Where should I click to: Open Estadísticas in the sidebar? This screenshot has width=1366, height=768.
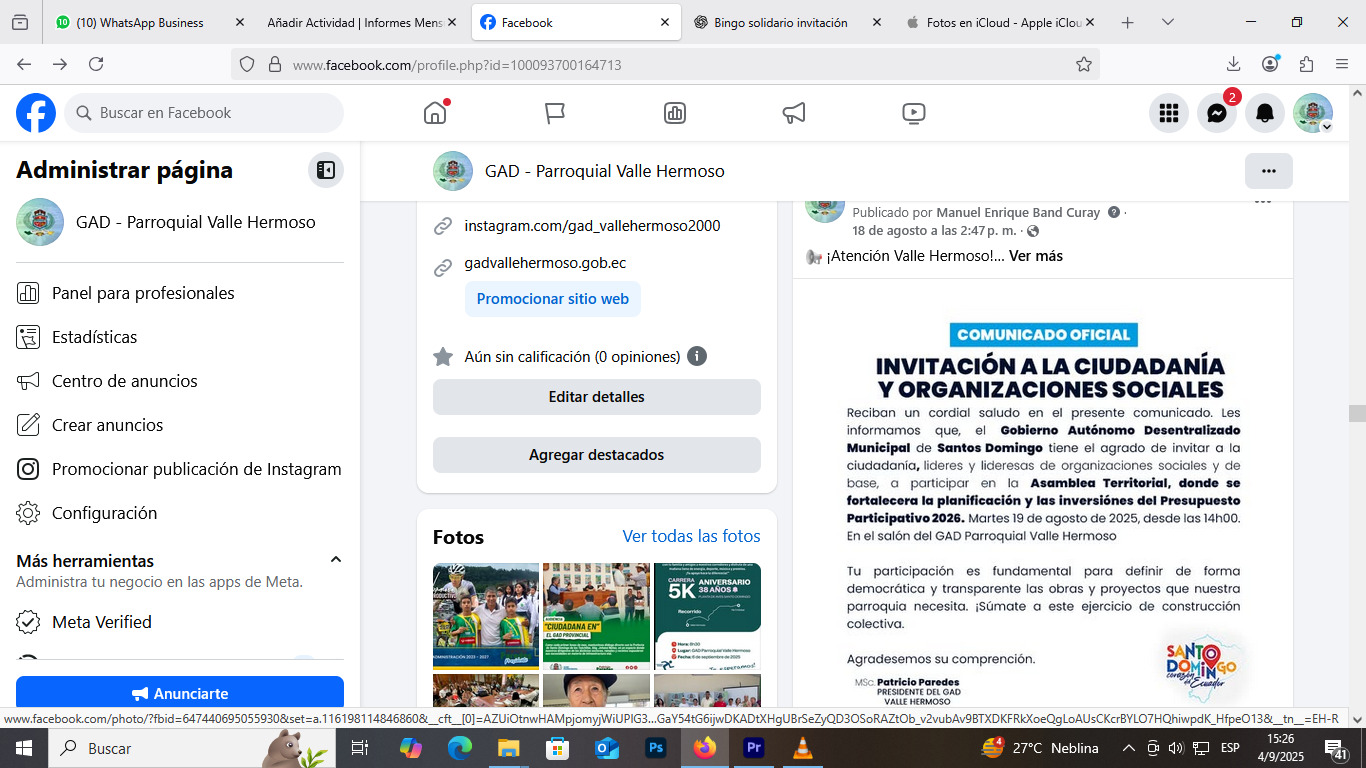coord(94,337)
